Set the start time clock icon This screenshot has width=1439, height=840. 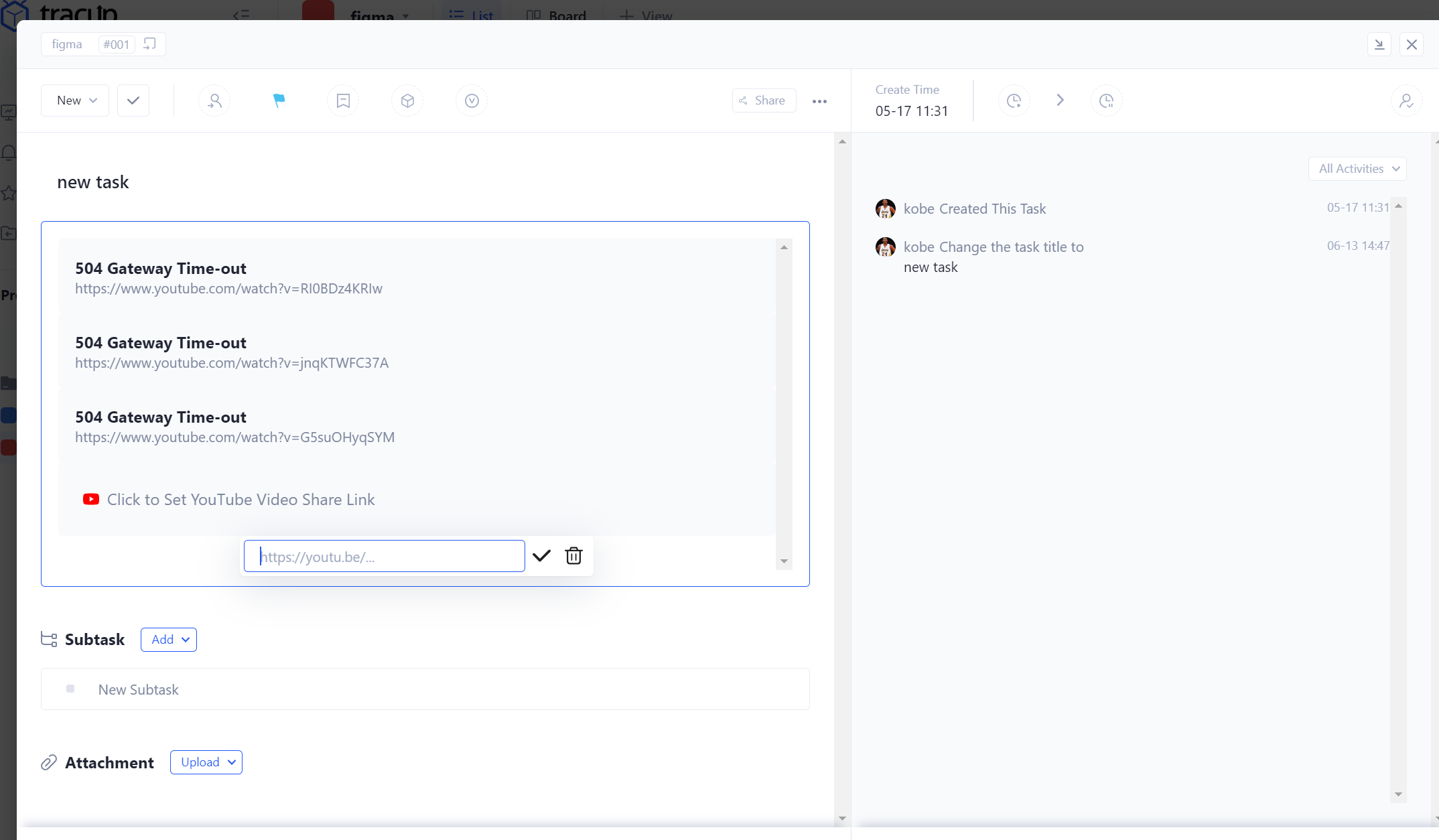[1014, 100]
